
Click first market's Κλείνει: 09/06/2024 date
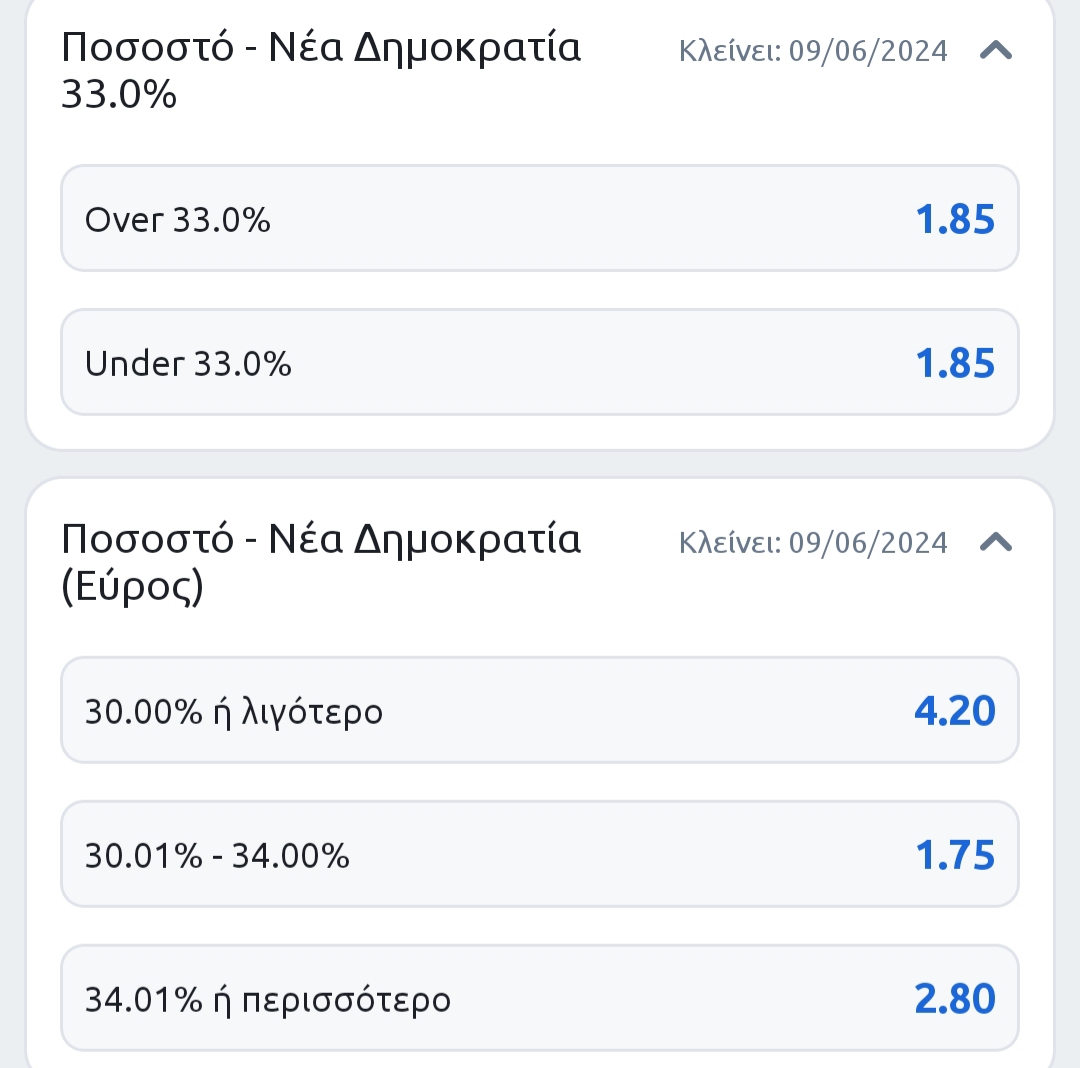point(813,51)
